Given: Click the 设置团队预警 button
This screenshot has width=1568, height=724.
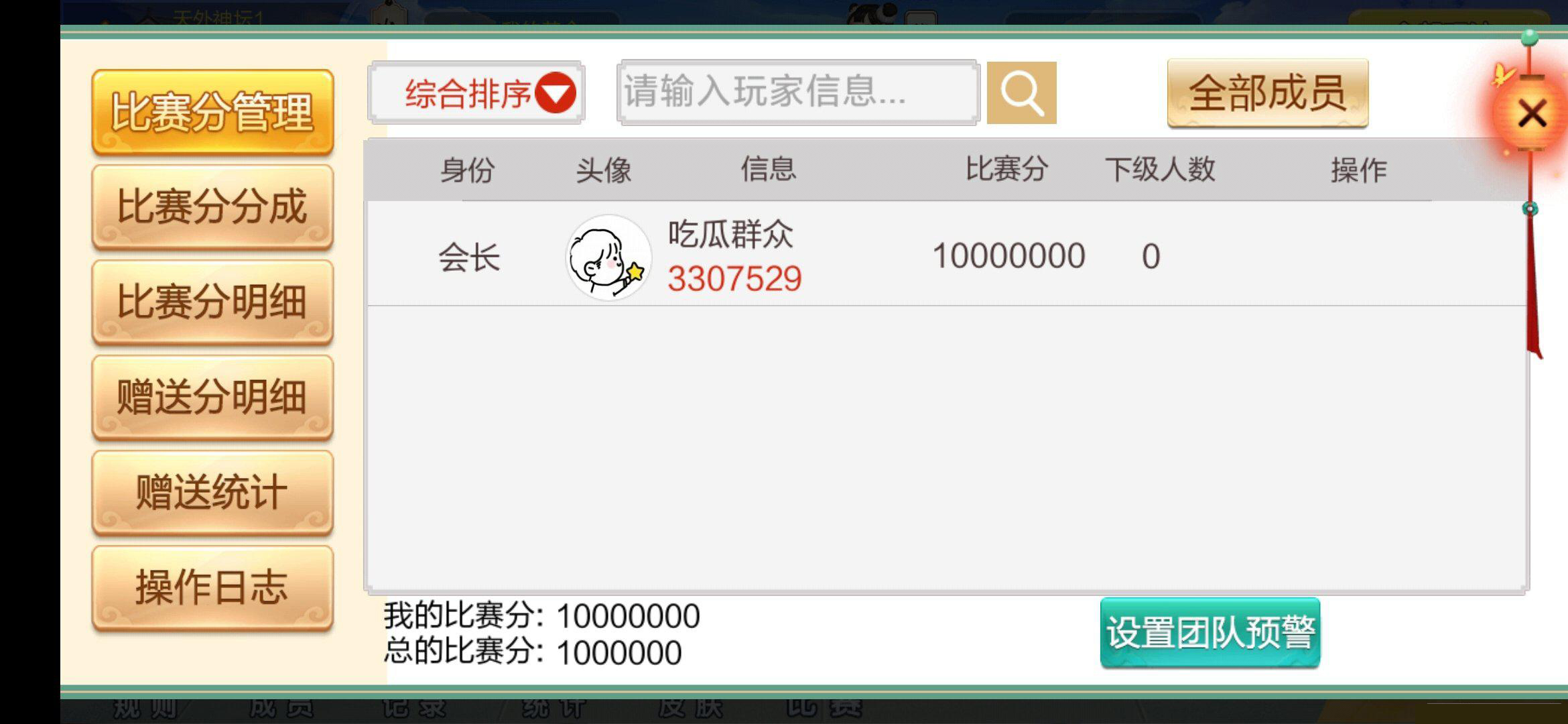Looking at the screenshot, I should click(x=1210, y=632).
